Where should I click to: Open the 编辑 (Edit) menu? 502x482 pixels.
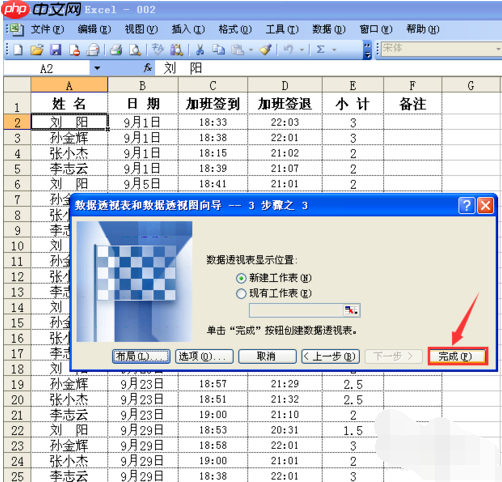pyautogui.click(x=94, y=29)
